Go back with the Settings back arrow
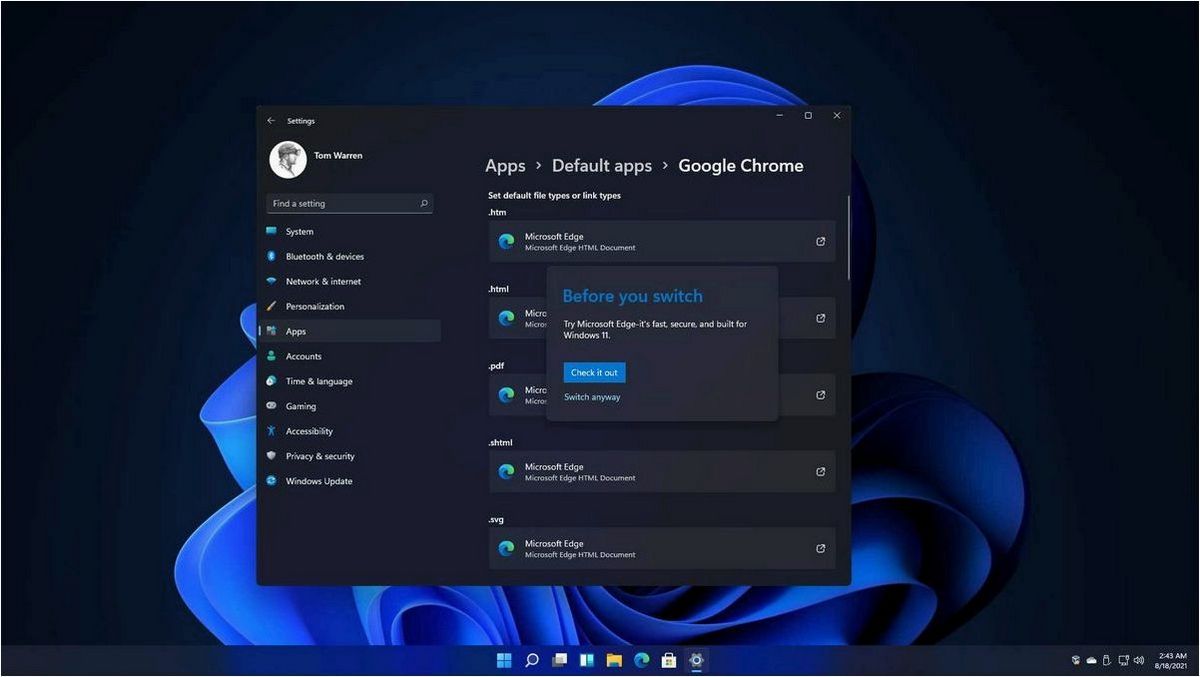The height and width of the screenshot is (677, 1200). click(x=271, y=121)
